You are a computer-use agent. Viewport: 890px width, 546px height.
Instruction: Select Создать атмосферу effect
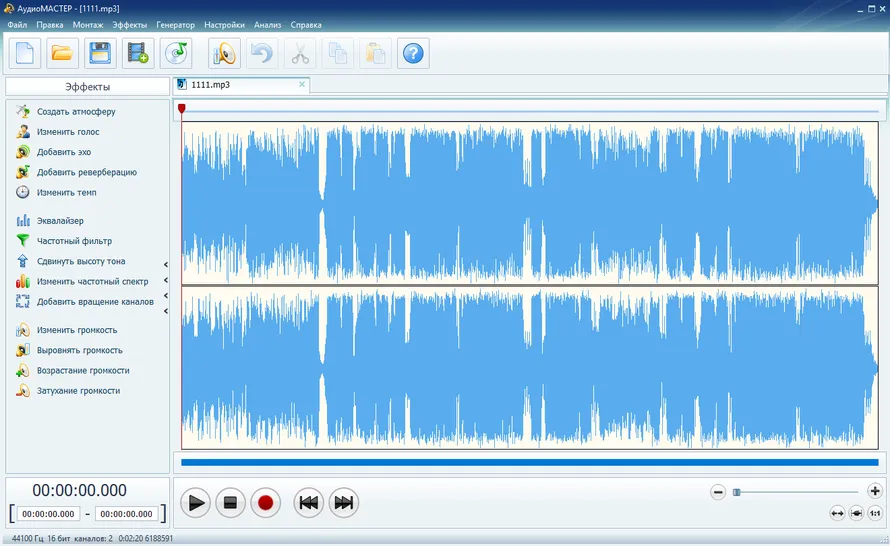tap(76, 112)
